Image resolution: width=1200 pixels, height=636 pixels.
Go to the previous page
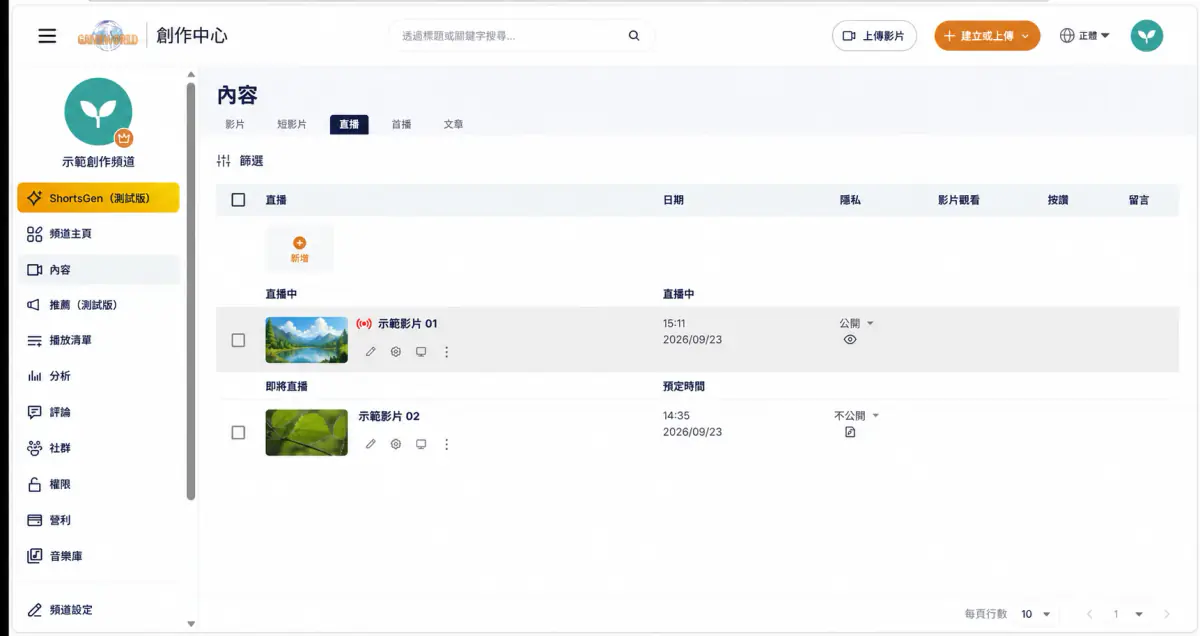pos(1090,614)
